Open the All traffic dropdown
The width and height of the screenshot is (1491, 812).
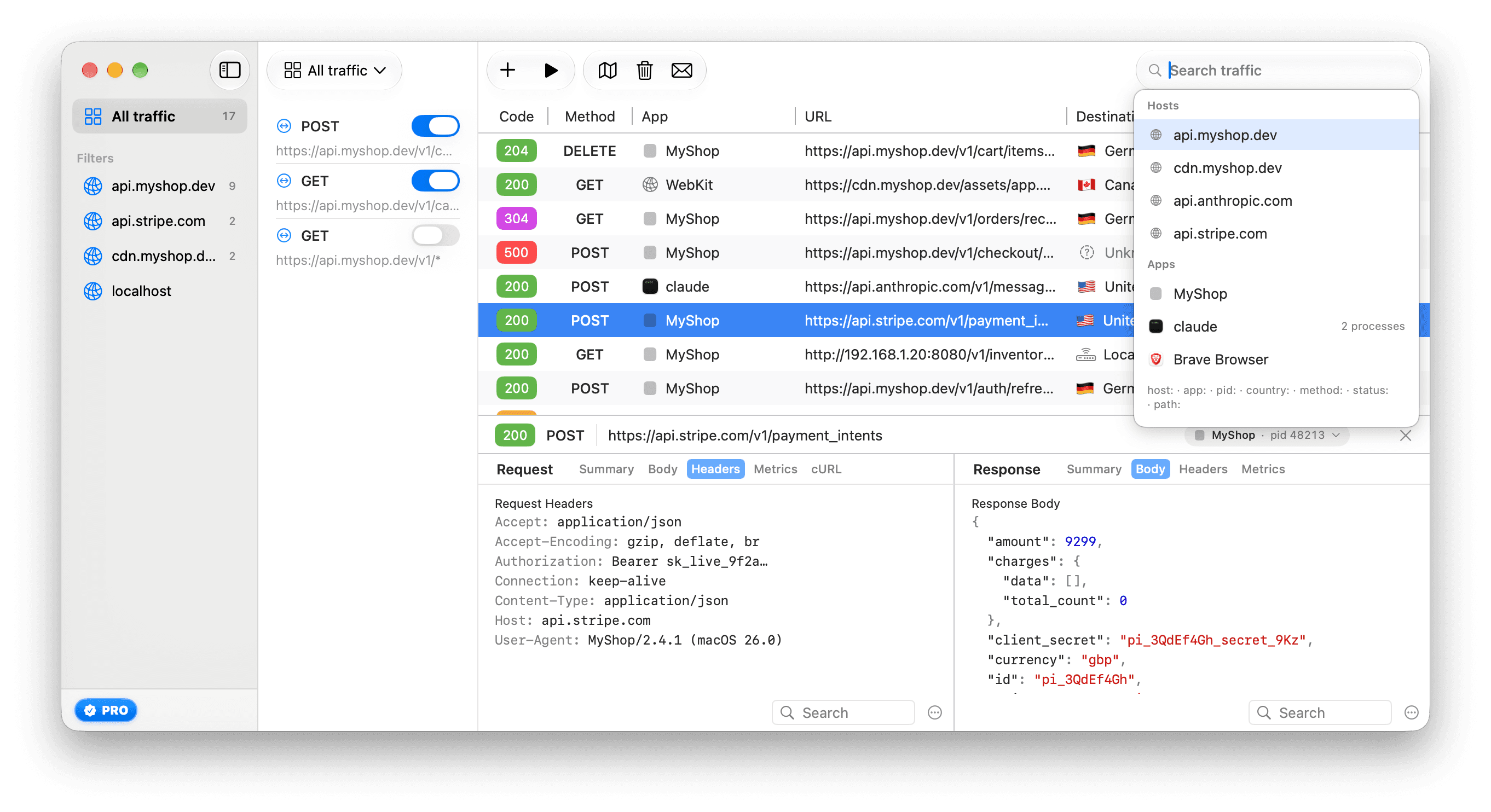pyautogui.click(x=334, y=70)
